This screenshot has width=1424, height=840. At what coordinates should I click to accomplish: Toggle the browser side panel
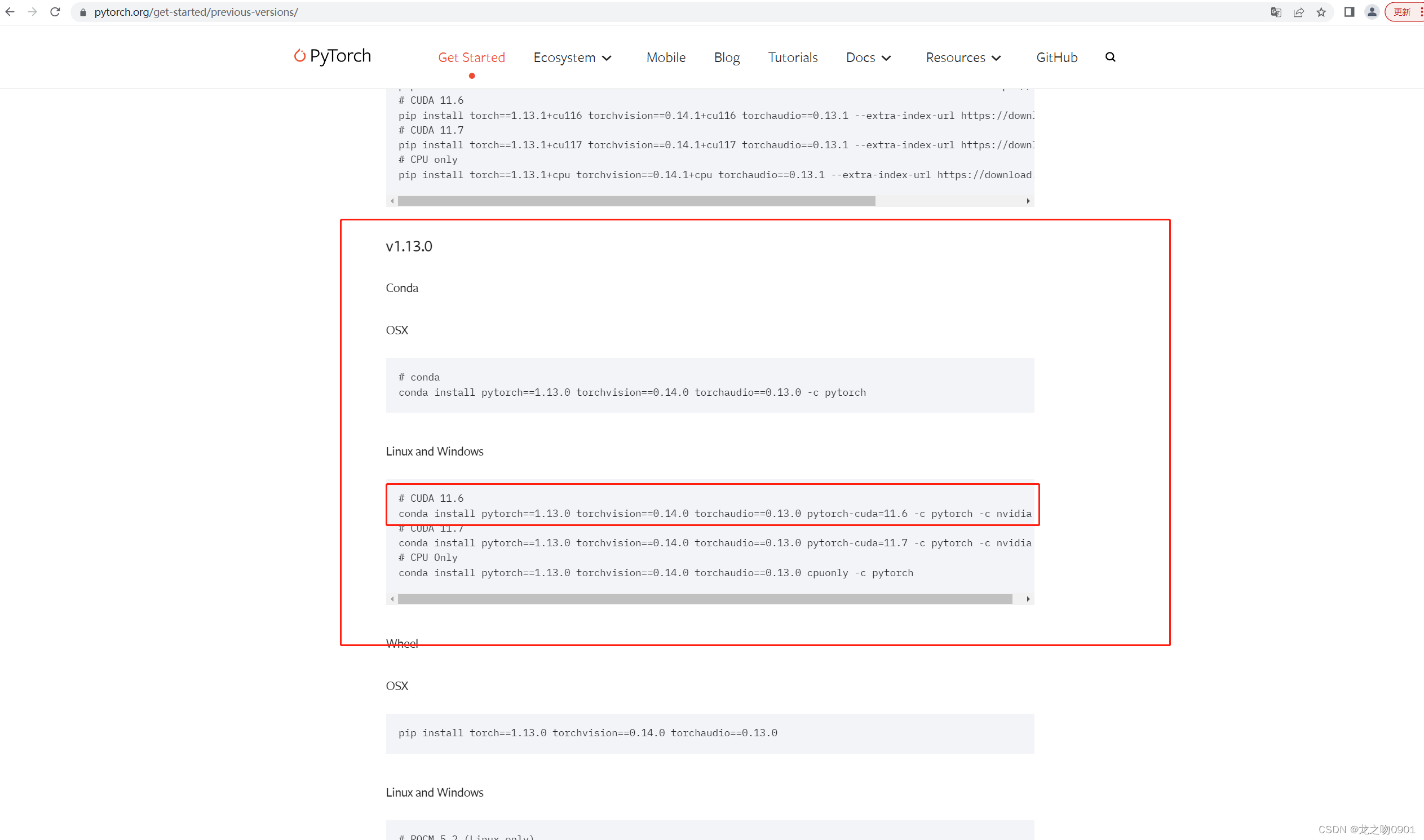1349,12
